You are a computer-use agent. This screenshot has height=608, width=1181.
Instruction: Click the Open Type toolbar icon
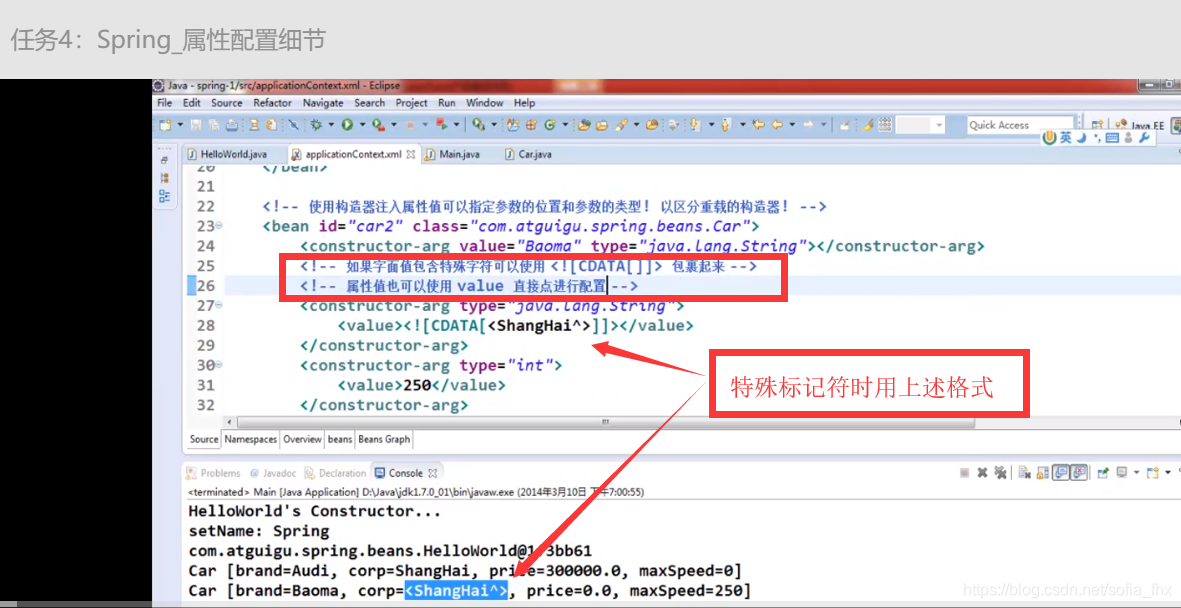582,125
